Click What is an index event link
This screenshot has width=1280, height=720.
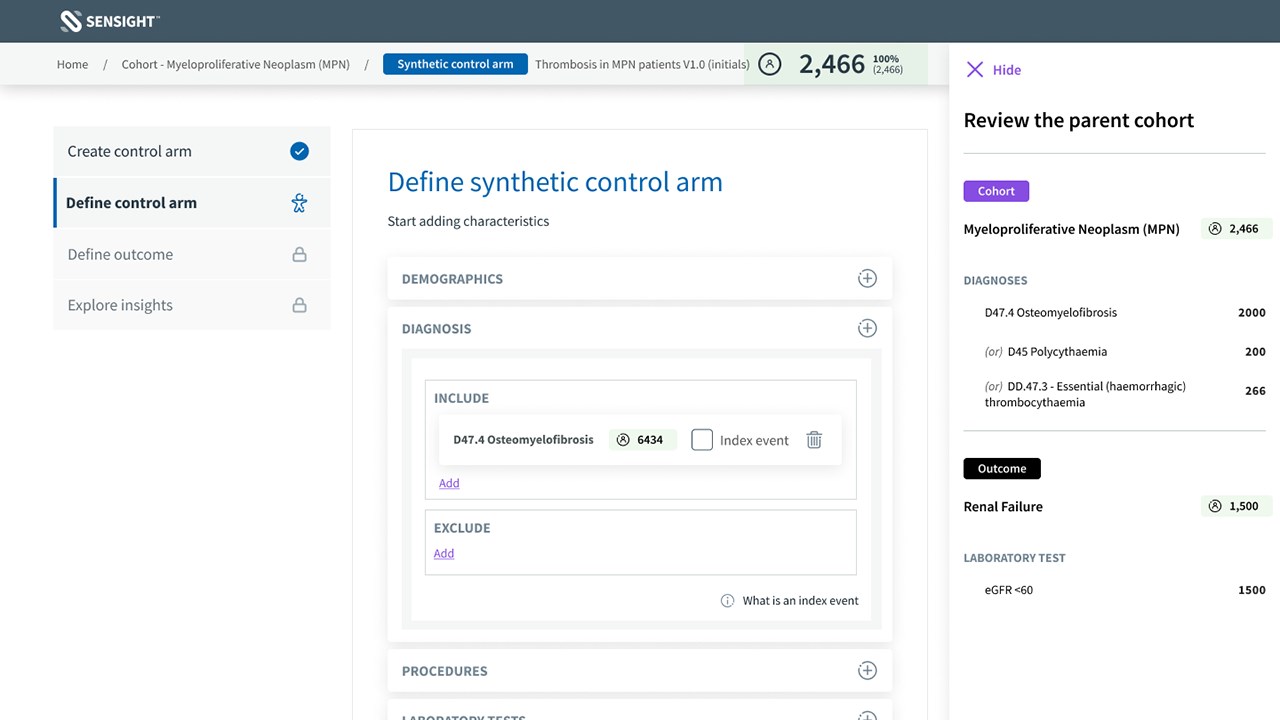coord(800,601)
